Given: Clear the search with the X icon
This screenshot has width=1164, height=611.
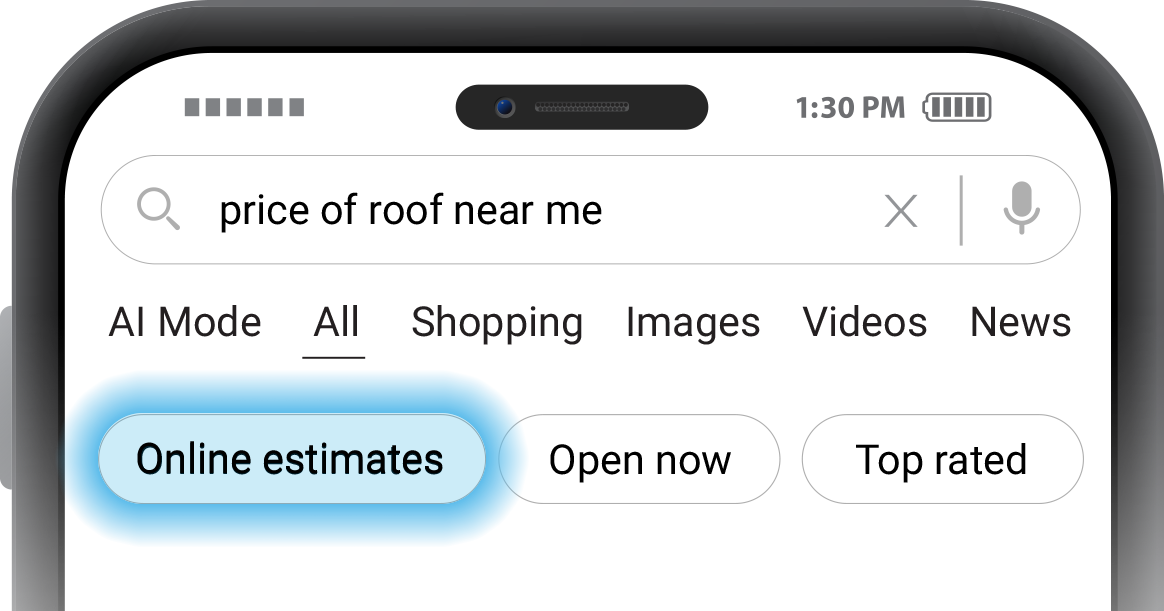Looking at the screenshot, I should coord(900,210).
